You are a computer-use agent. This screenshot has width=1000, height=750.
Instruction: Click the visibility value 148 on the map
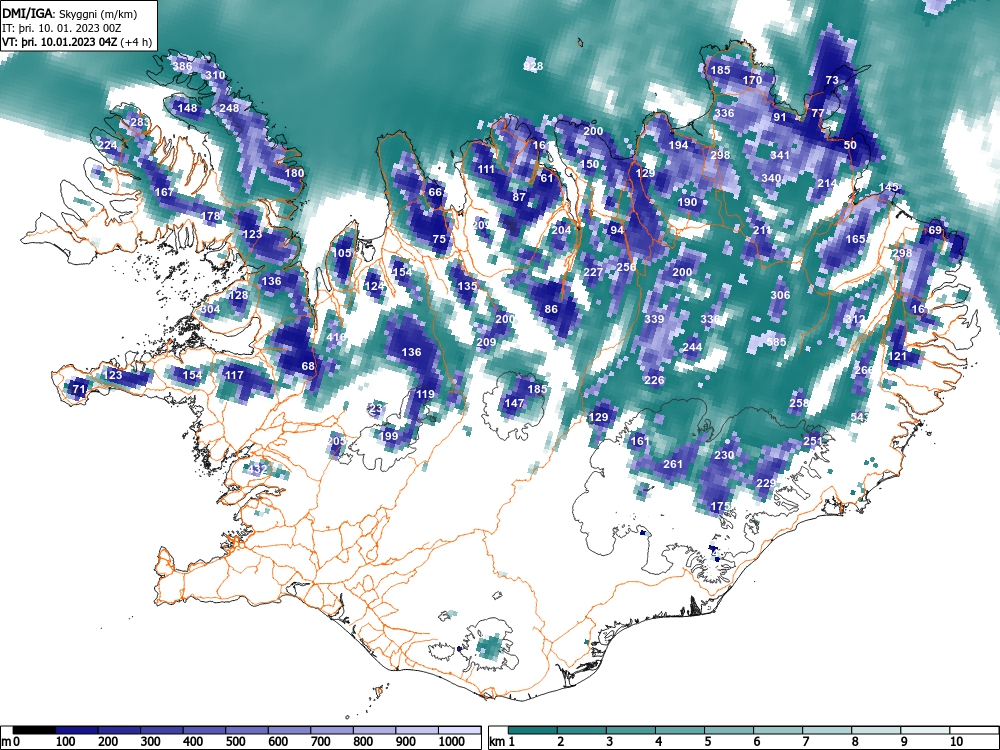[x=188, y=108]
